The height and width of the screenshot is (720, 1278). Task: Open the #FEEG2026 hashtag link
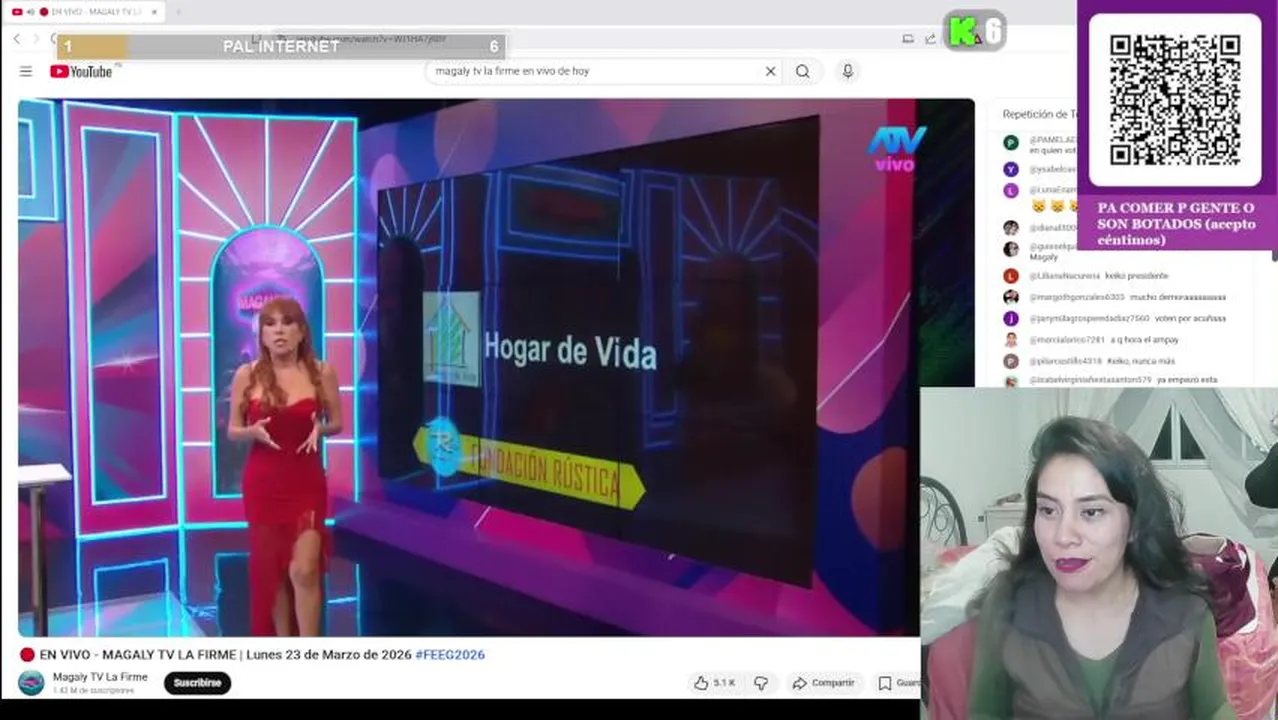click(x=450, y=655)
